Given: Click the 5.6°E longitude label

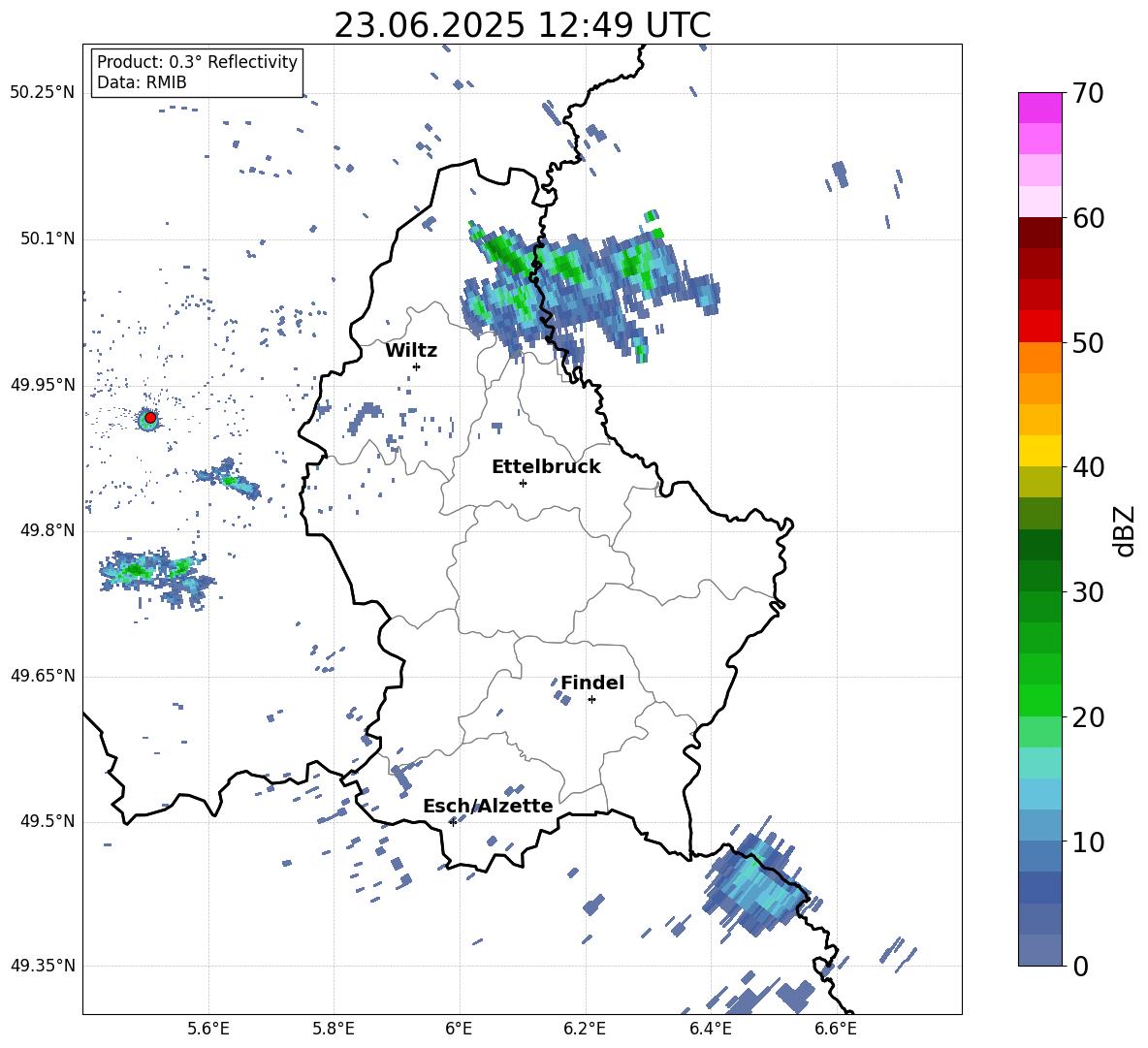Looking at the screenshot, I should point(207,1029).
